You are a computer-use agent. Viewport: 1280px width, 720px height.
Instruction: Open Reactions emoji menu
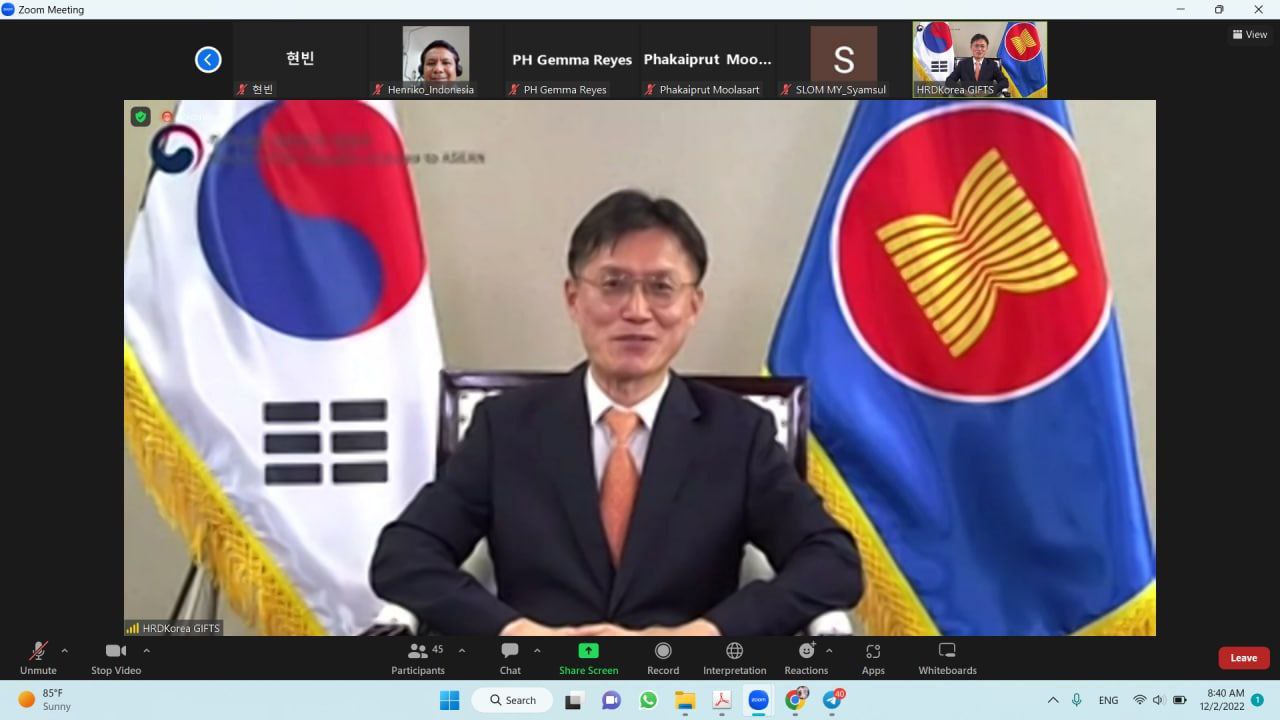point(806,658)
